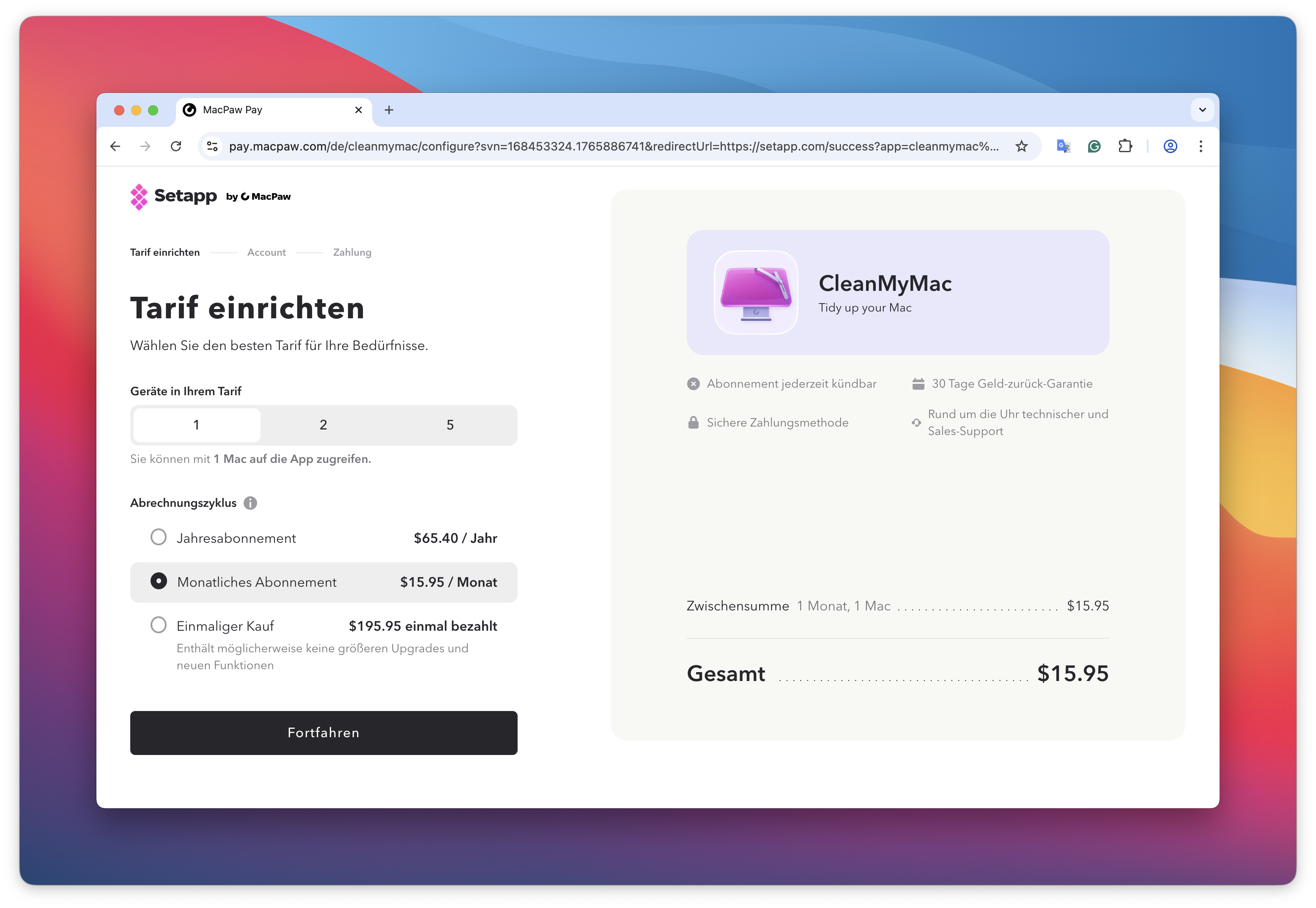The height and width of the screenshot is (908, 1316).
Task: View site information icon in address bar
Action: pyautogui.click(x=212, y=147)
